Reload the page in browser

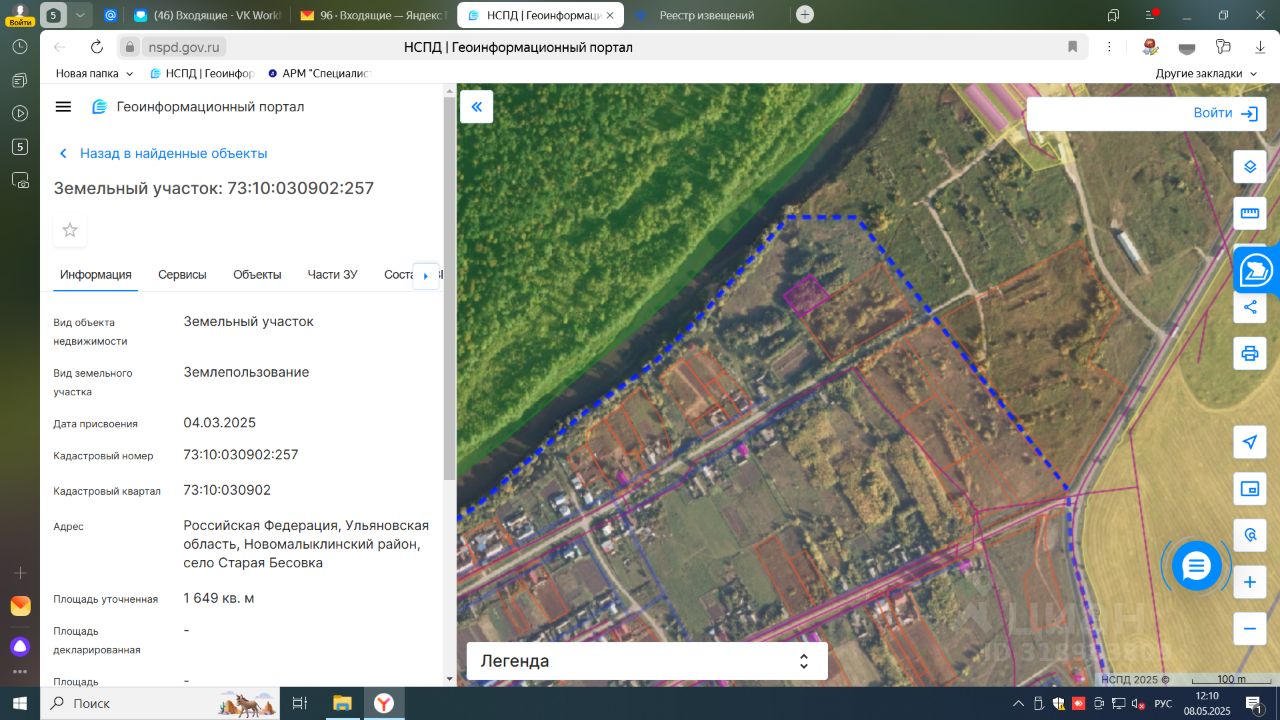(x=97, y=47)
